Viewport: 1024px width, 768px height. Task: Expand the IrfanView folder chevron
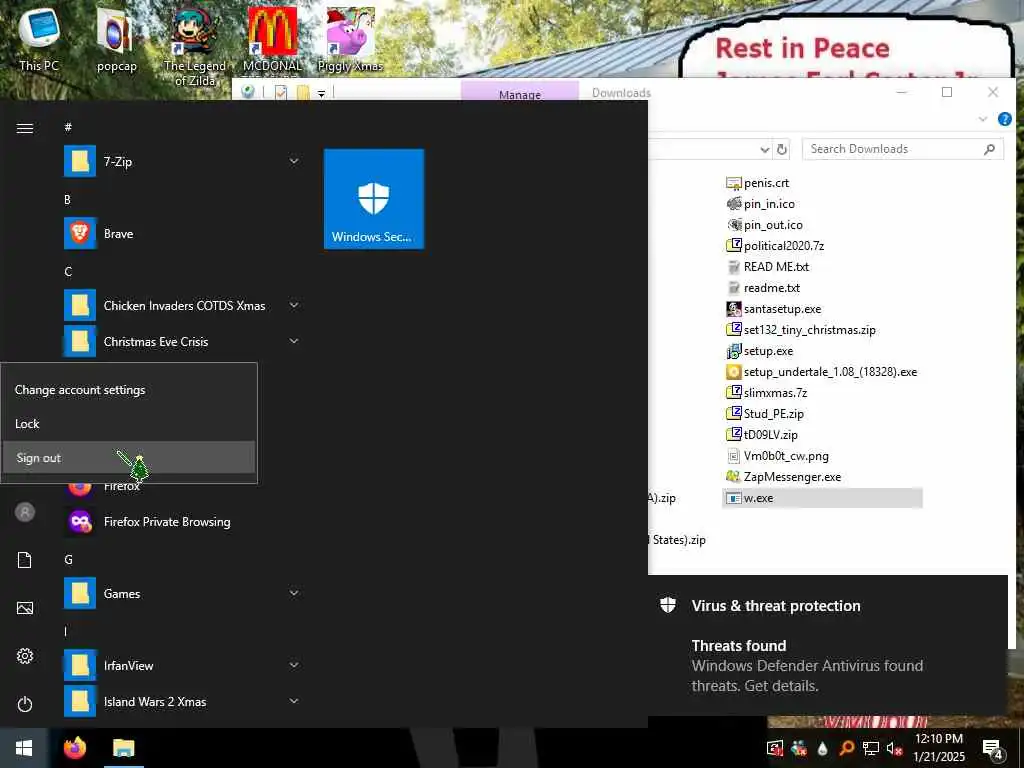[x=294, y=665]
